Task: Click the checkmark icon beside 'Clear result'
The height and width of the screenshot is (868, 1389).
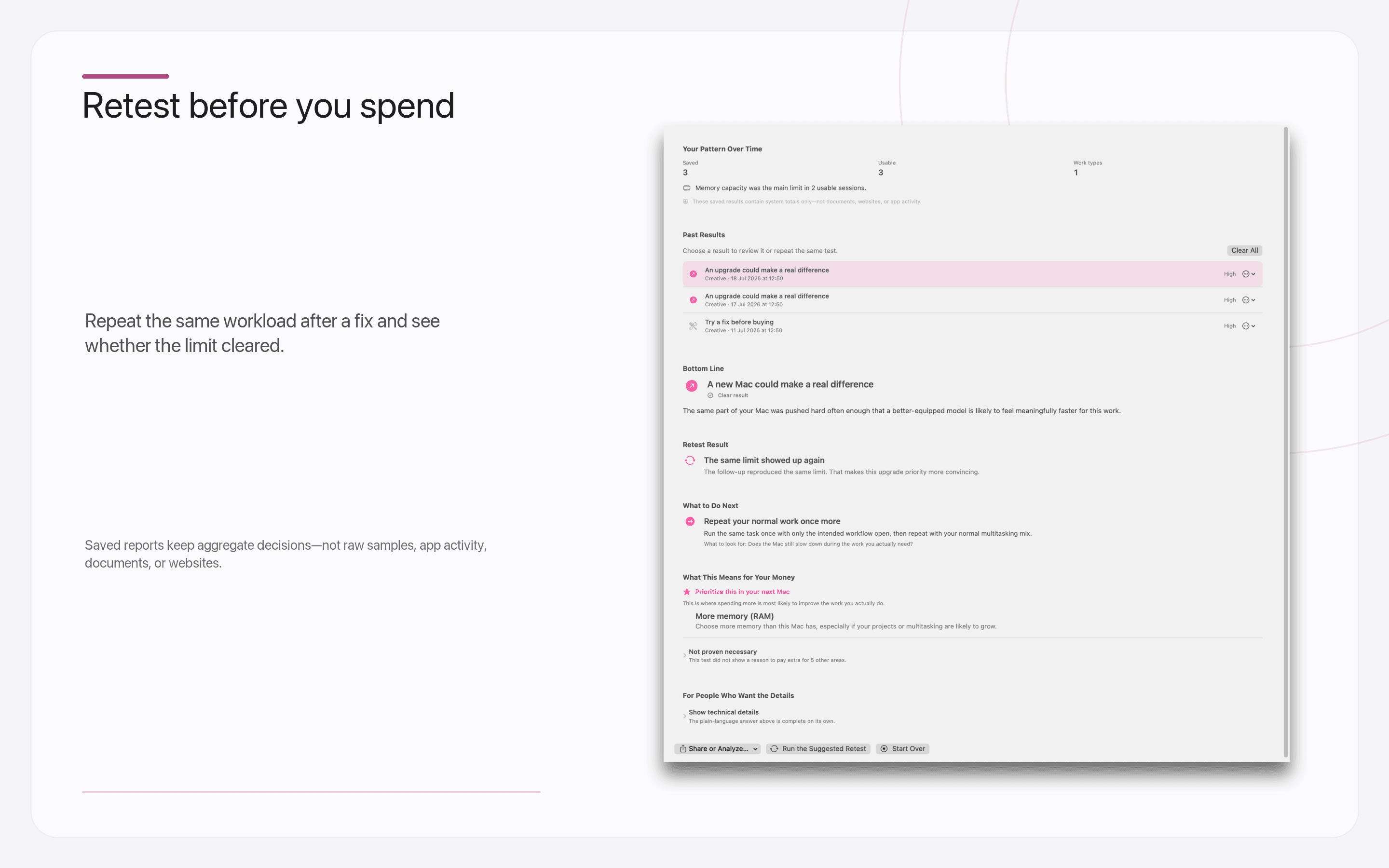Action: [710, 395]
